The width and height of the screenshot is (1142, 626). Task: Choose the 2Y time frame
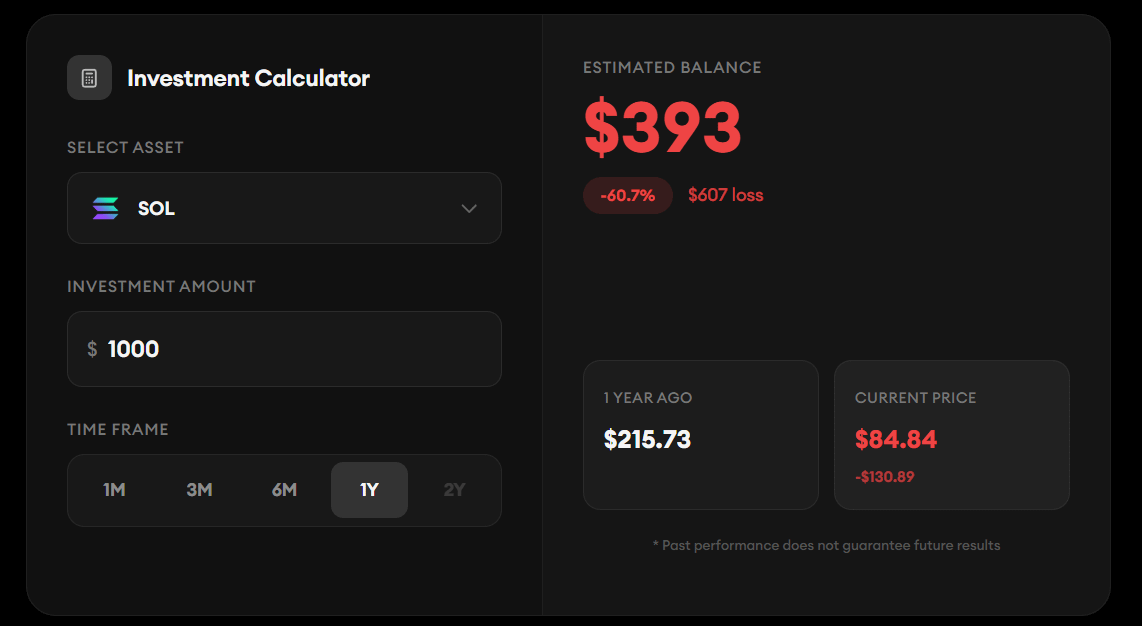click(454, 490)
